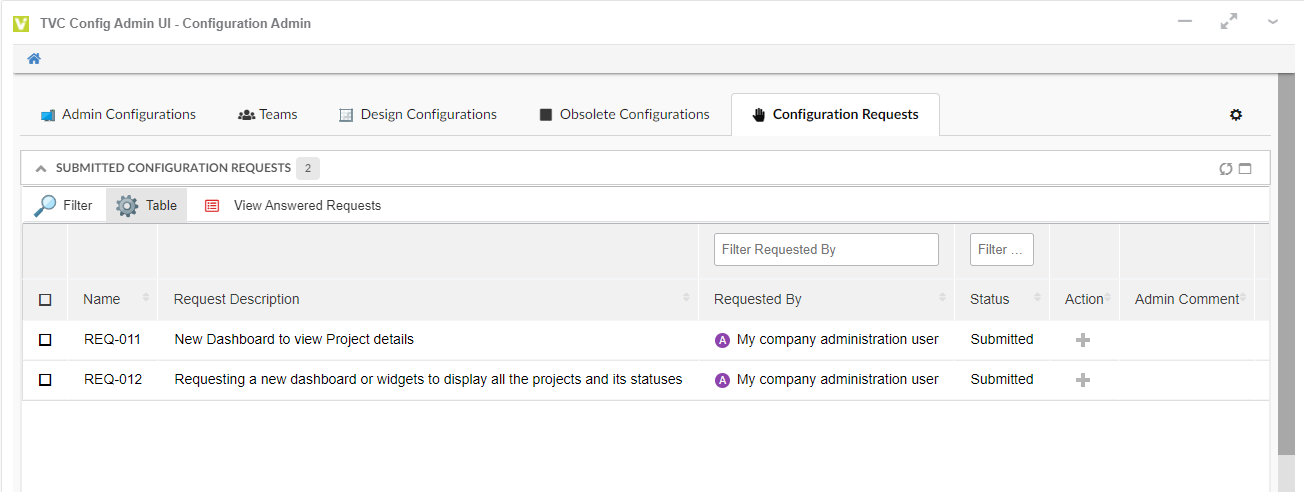Toggle the select-all checkbox in header
This screenshot has height=492, width=1304.
click(x=45, y=300)
